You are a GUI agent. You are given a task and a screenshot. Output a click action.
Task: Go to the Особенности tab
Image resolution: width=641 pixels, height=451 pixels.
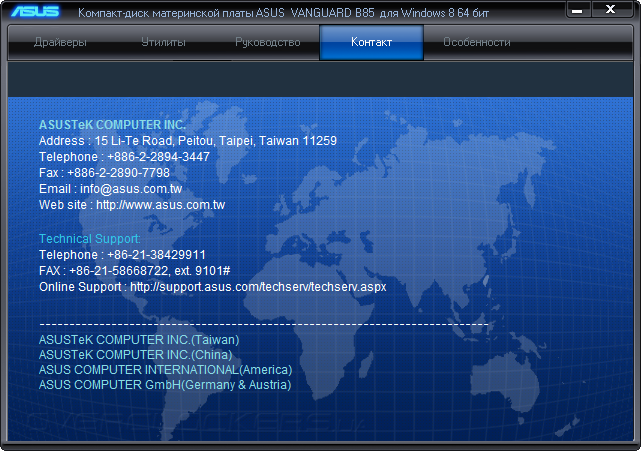coord(477,42)
